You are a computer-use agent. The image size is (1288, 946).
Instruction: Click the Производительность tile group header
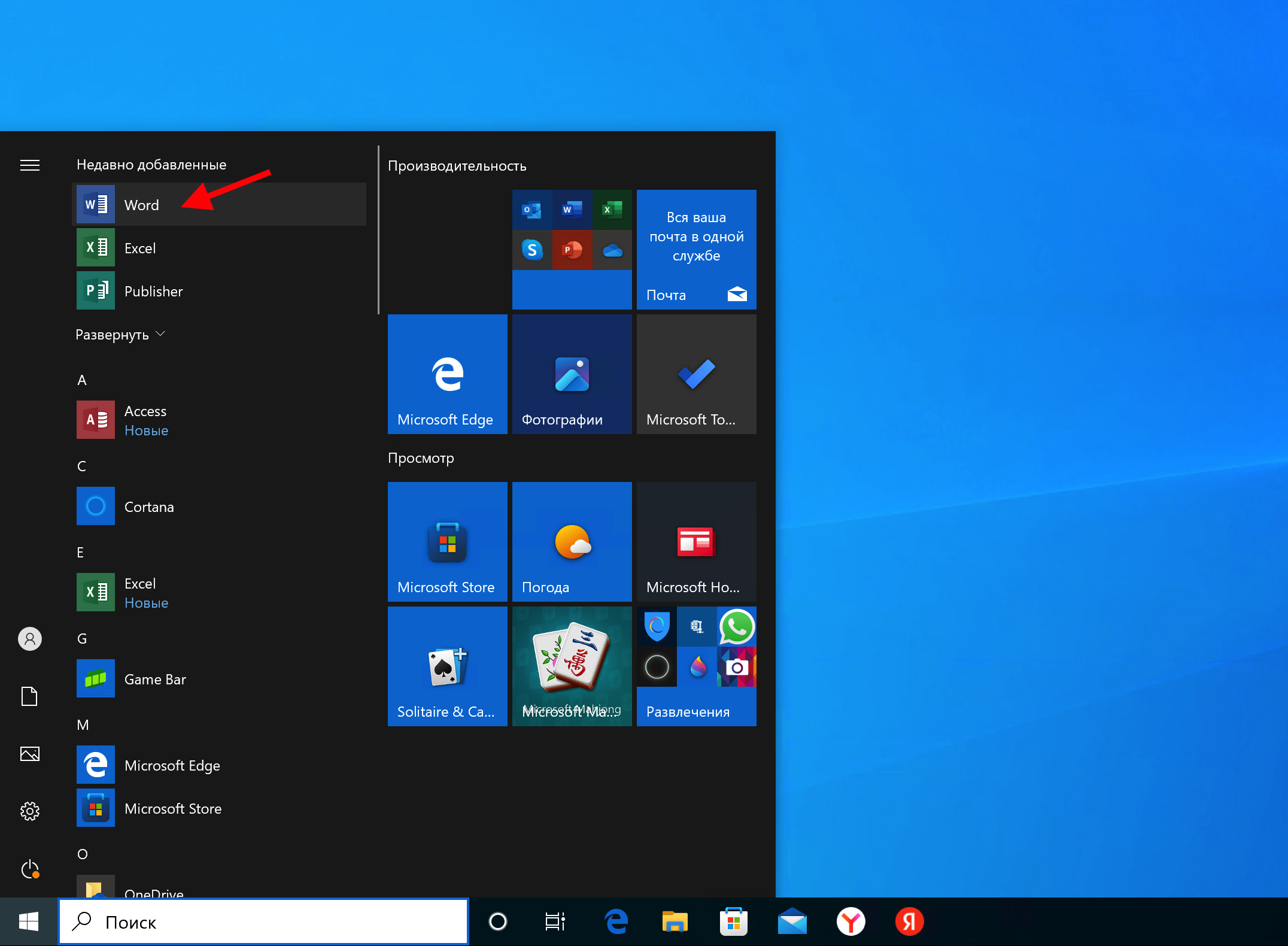pyautogui.click(x=457, y=166)
